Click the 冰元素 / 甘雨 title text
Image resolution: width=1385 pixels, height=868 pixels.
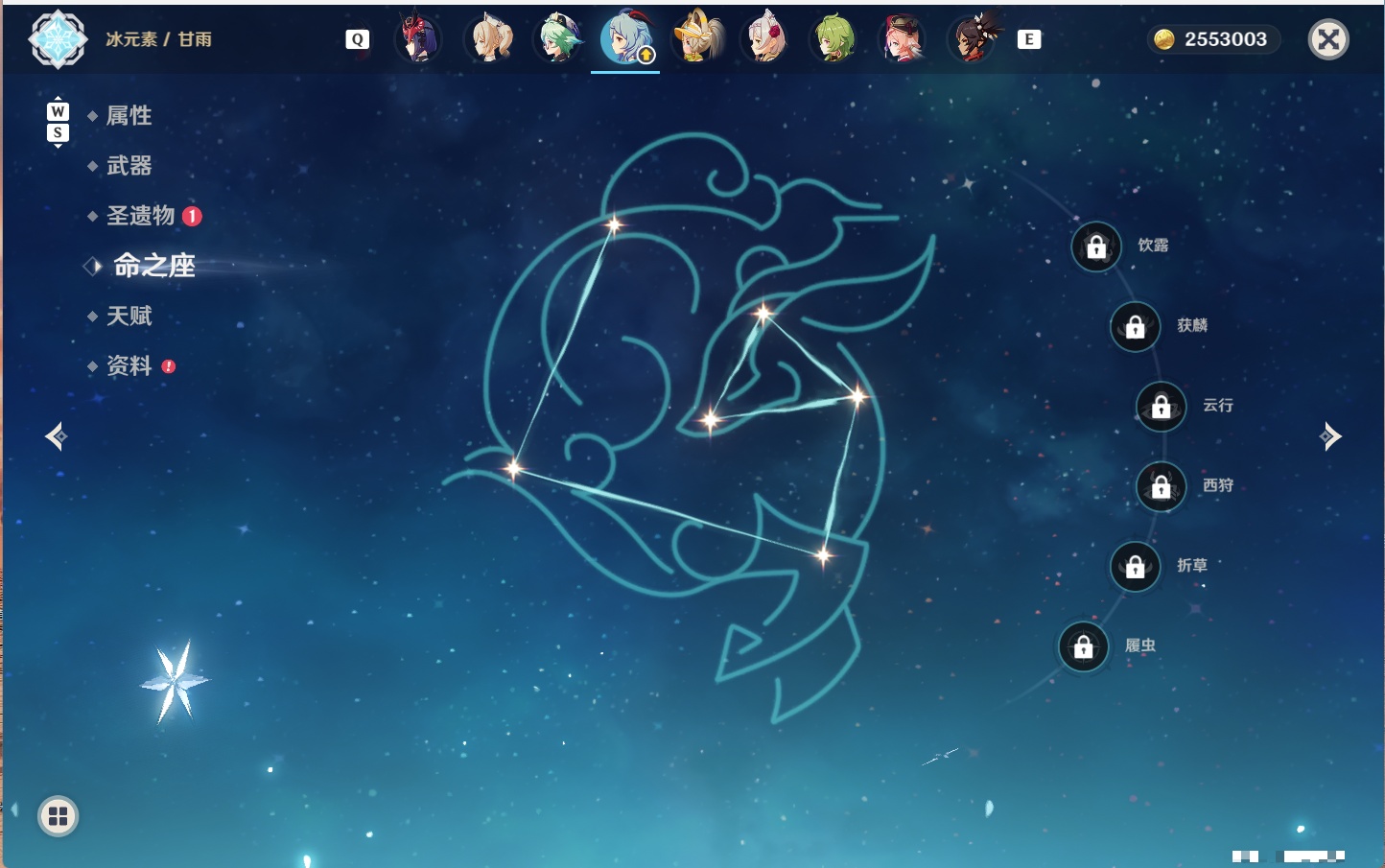click(159, 39)
